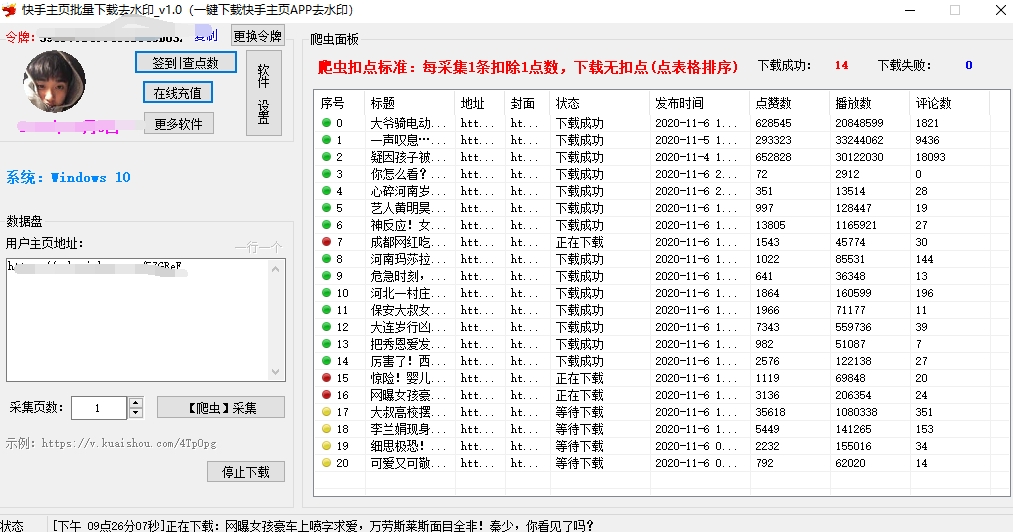Click green status dot of row 0
The height and width of the screenshot is (532, 1013).
[x=326, y=122]
